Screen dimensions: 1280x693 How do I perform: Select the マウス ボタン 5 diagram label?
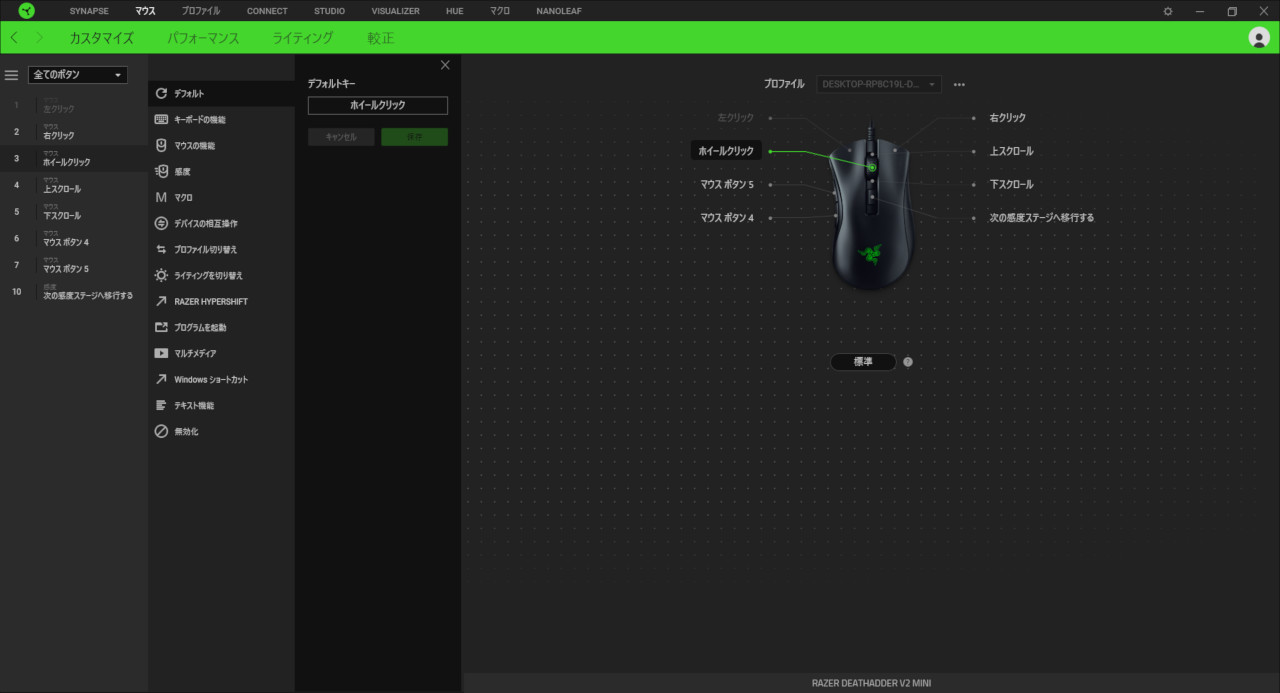[727, 184]
